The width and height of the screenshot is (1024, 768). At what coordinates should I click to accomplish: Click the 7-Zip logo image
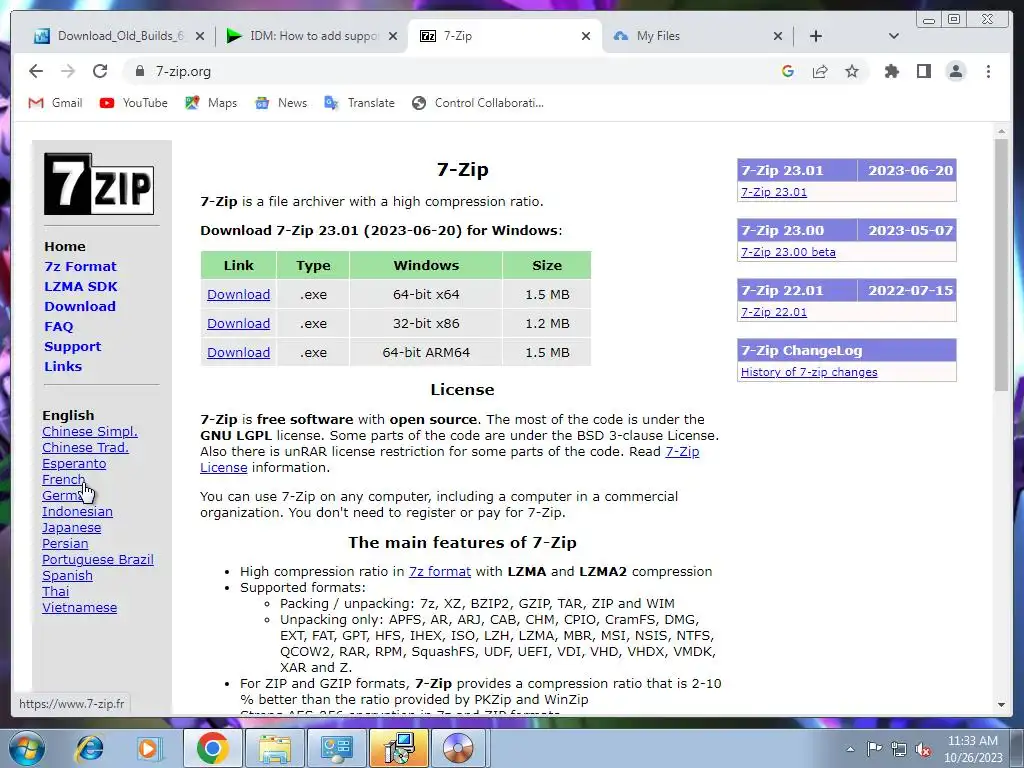[99, 184]
